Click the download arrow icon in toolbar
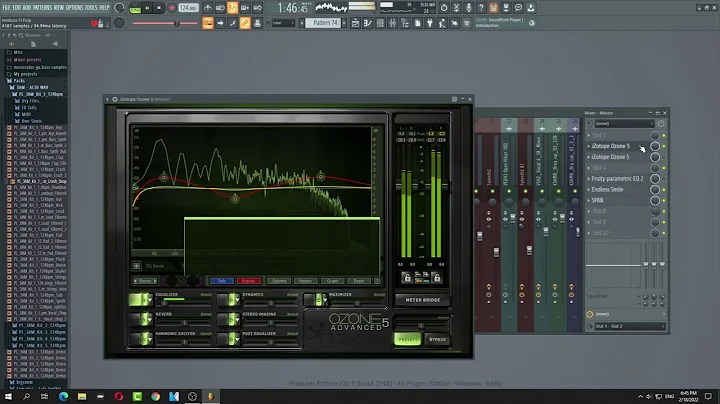Screen dimensions: 720x404 click(x=531, y=8)
